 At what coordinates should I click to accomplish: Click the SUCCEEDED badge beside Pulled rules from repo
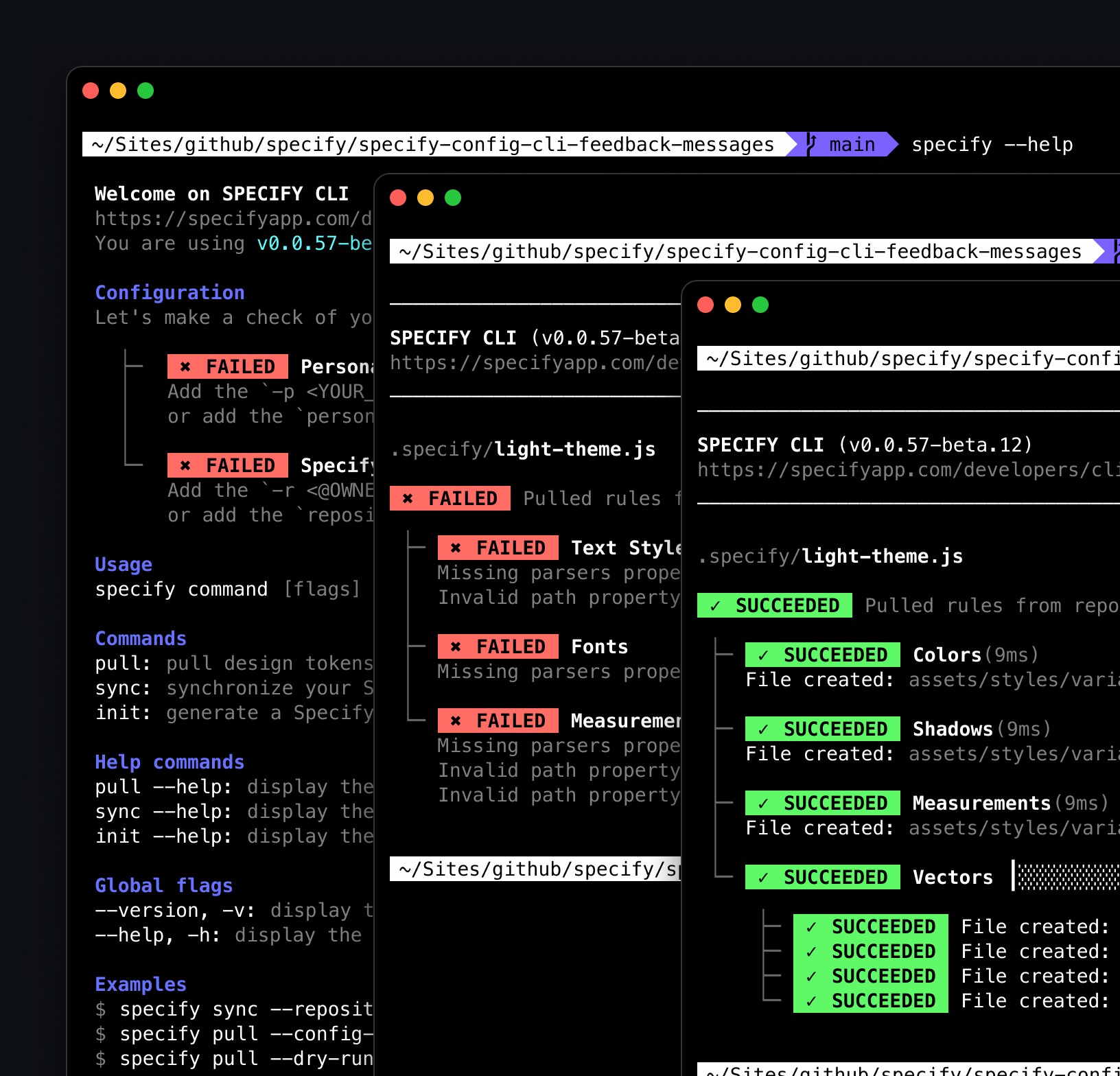tap(775, 605)
